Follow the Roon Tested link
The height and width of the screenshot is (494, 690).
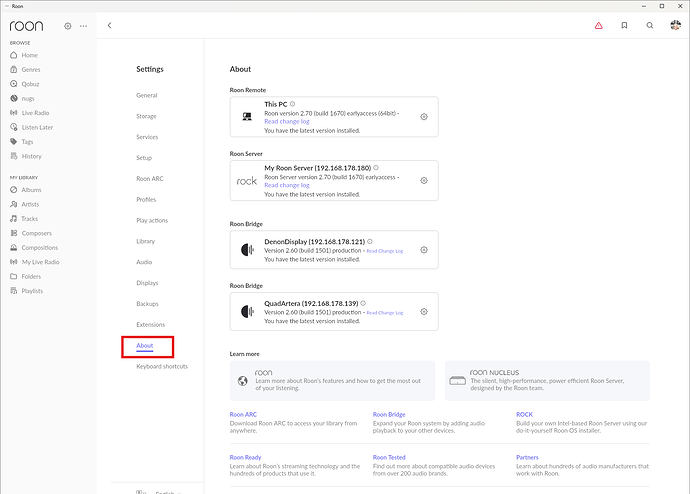coord(389,457)
